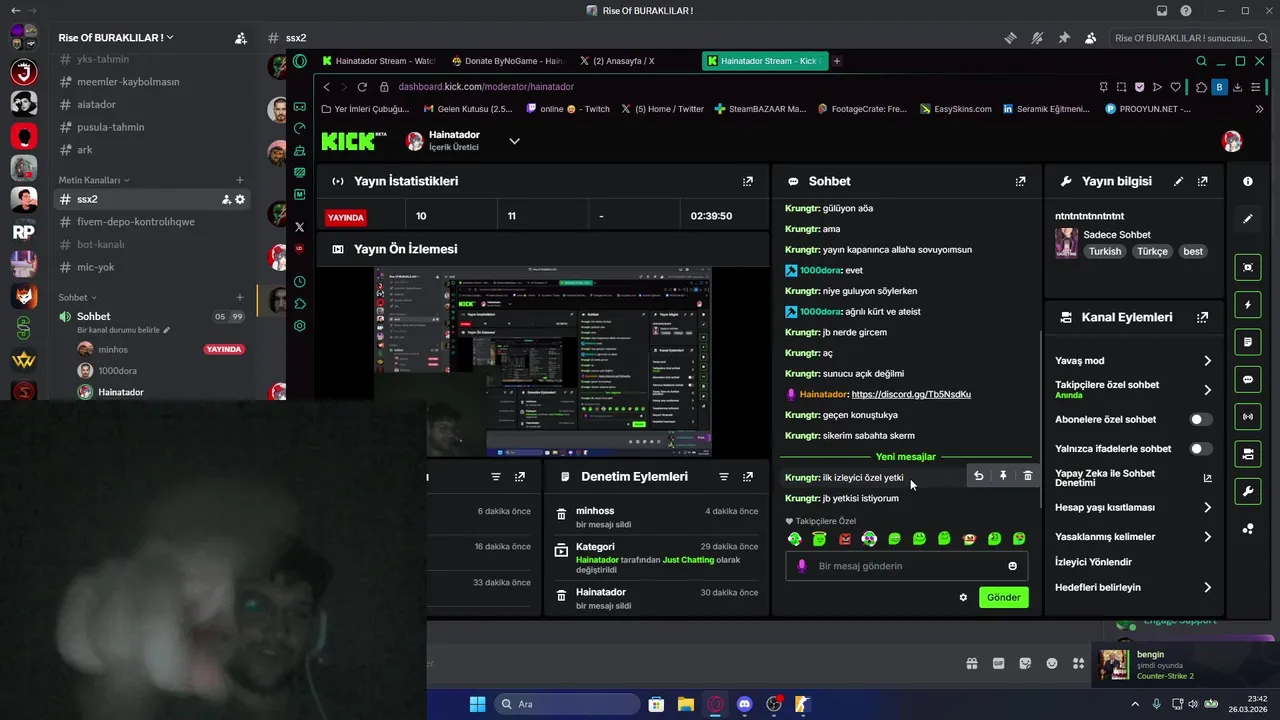Image resolution: width=1280 pixels, height=720 pixels.
Task: Pop out the Kanal Eylemleri panel
Action: point(1202,317)
